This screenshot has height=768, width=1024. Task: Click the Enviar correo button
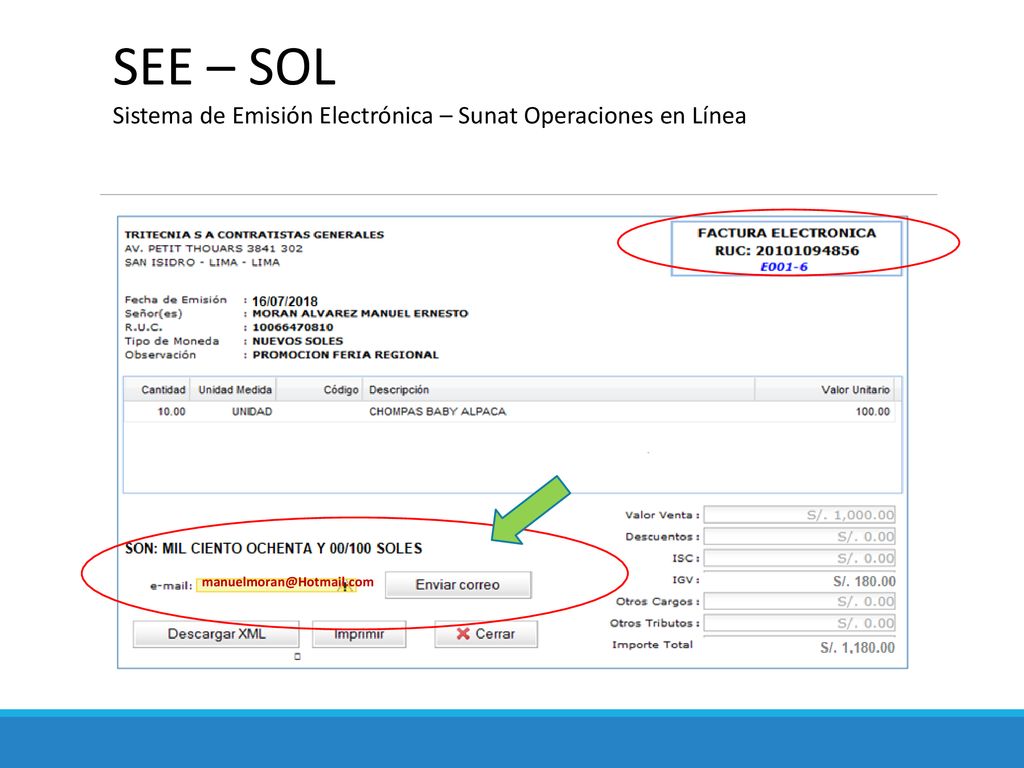tap(458, 584)
